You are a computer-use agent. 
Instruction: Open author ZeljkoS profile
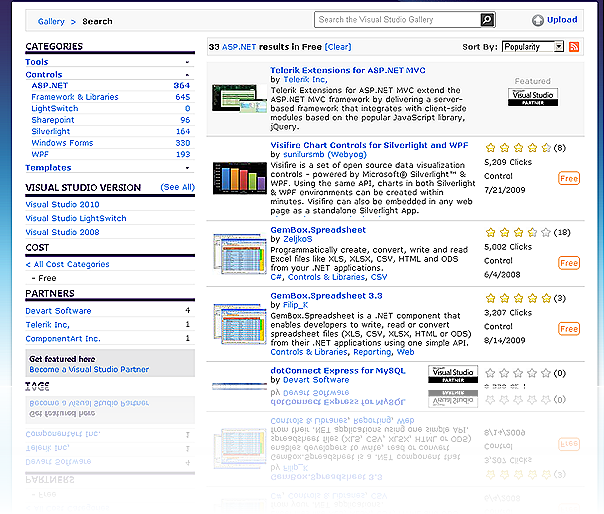[x=298, y=239]
